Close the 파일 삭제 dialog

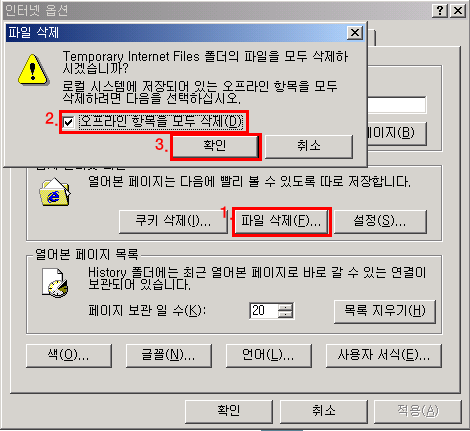(355, 33)
